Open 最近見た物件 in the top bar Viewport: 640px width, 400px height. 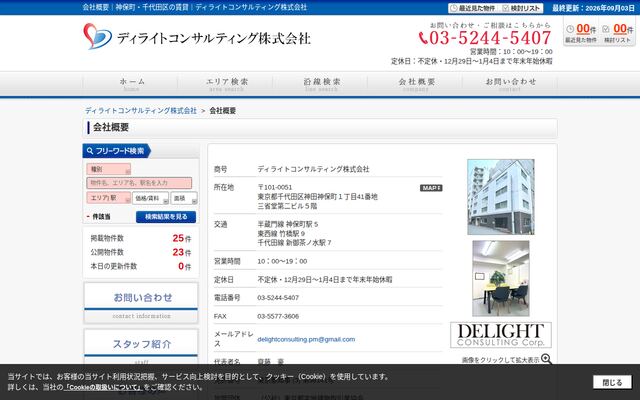(473, 8)
